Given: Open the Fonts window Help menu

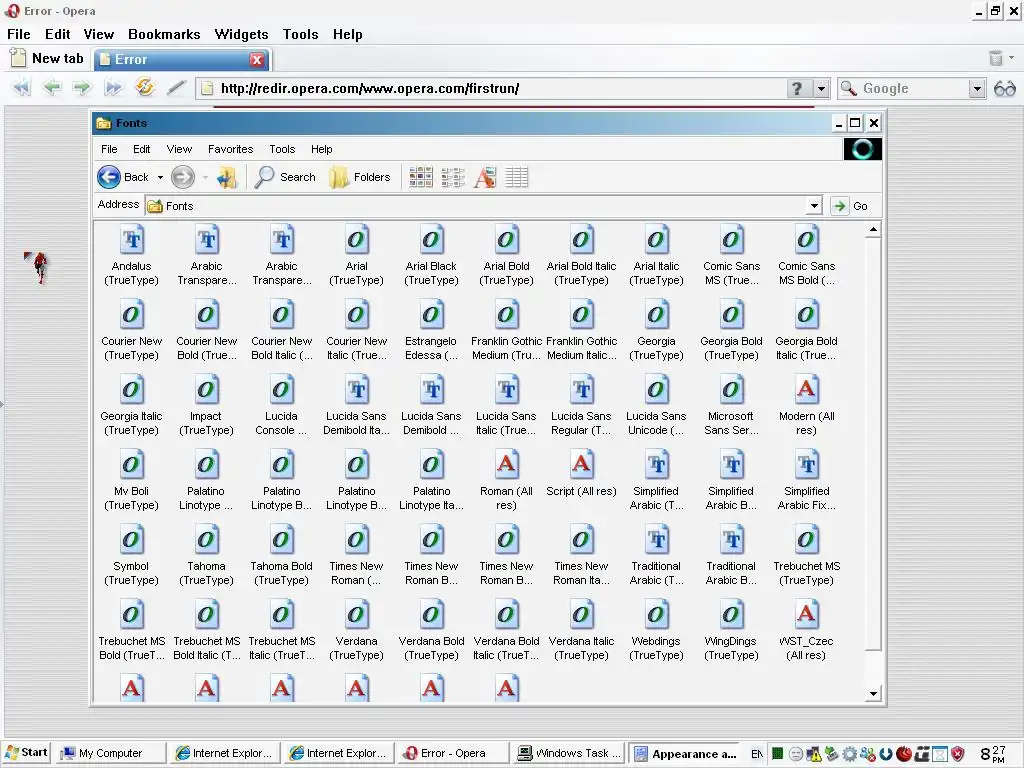Looking at the screenshot, I should pyautogui.click(x=321, y=149).
